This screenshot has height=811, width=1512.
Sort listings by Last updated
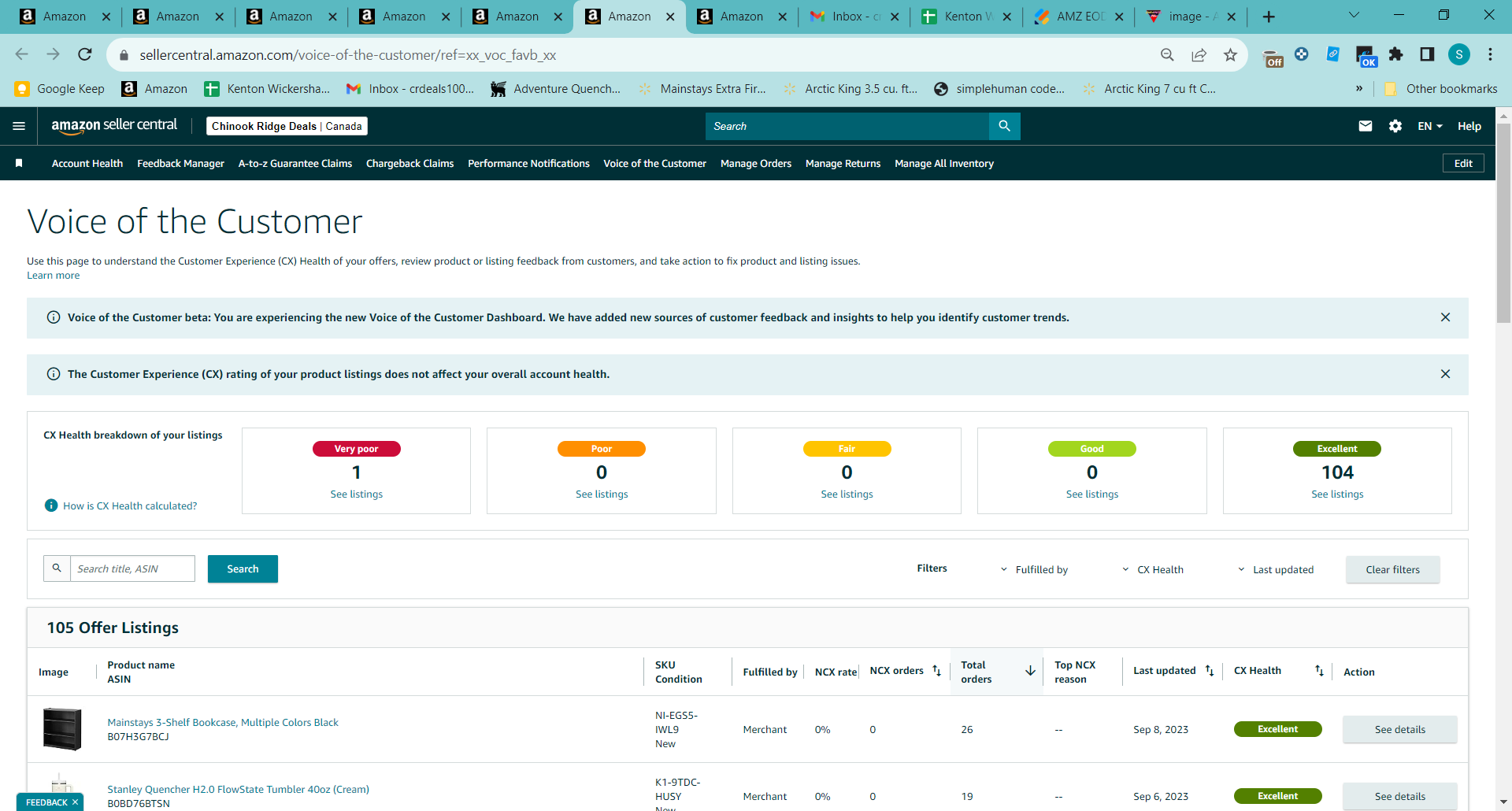[x=1210, y=671]
